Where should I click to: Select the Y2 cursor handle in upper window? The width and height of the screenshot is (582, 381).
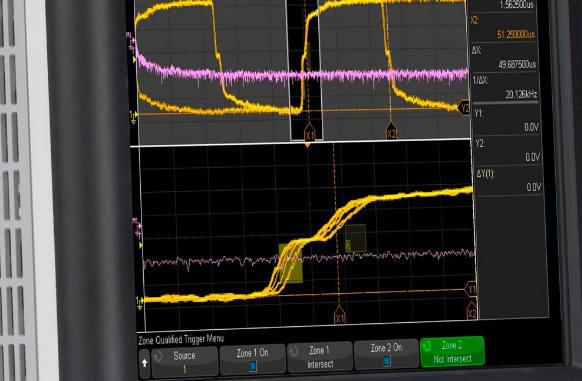click(x=464, y=108)
